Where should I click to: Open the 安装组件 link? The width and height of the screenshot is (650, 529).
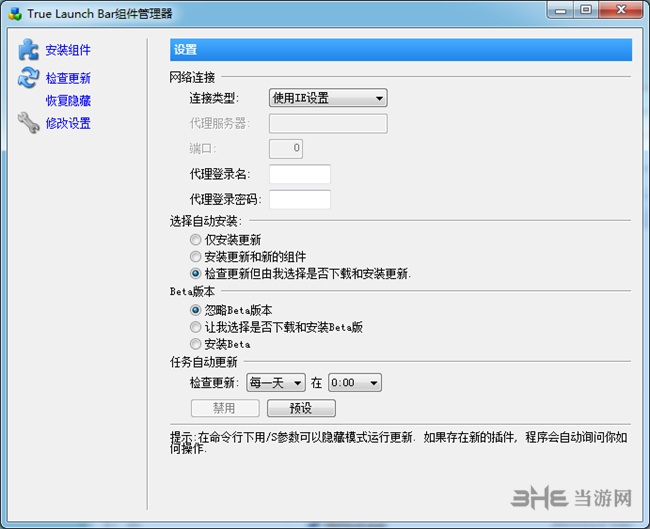tap(68, 50)
